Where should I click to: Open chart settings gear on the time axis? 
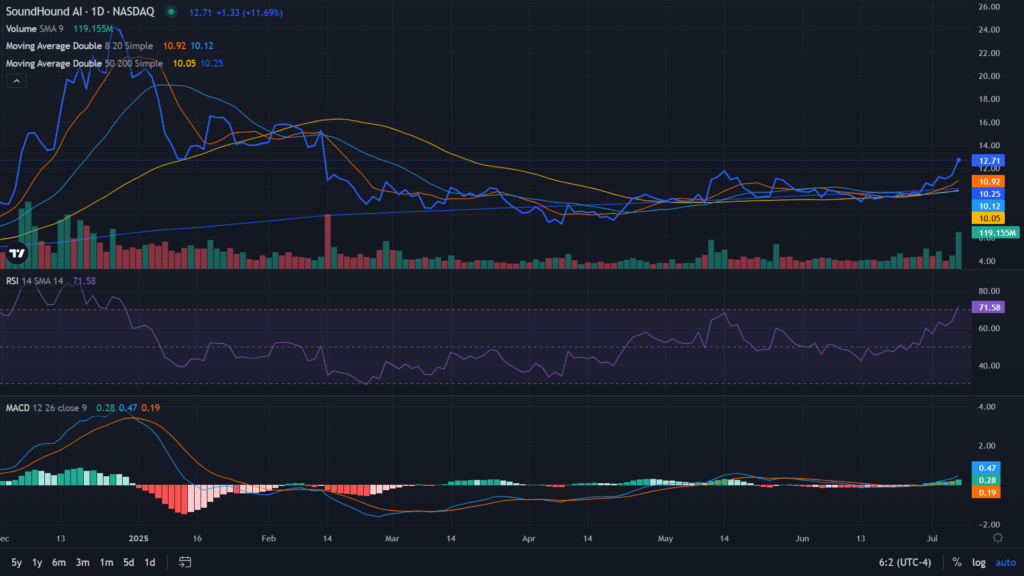998,538
